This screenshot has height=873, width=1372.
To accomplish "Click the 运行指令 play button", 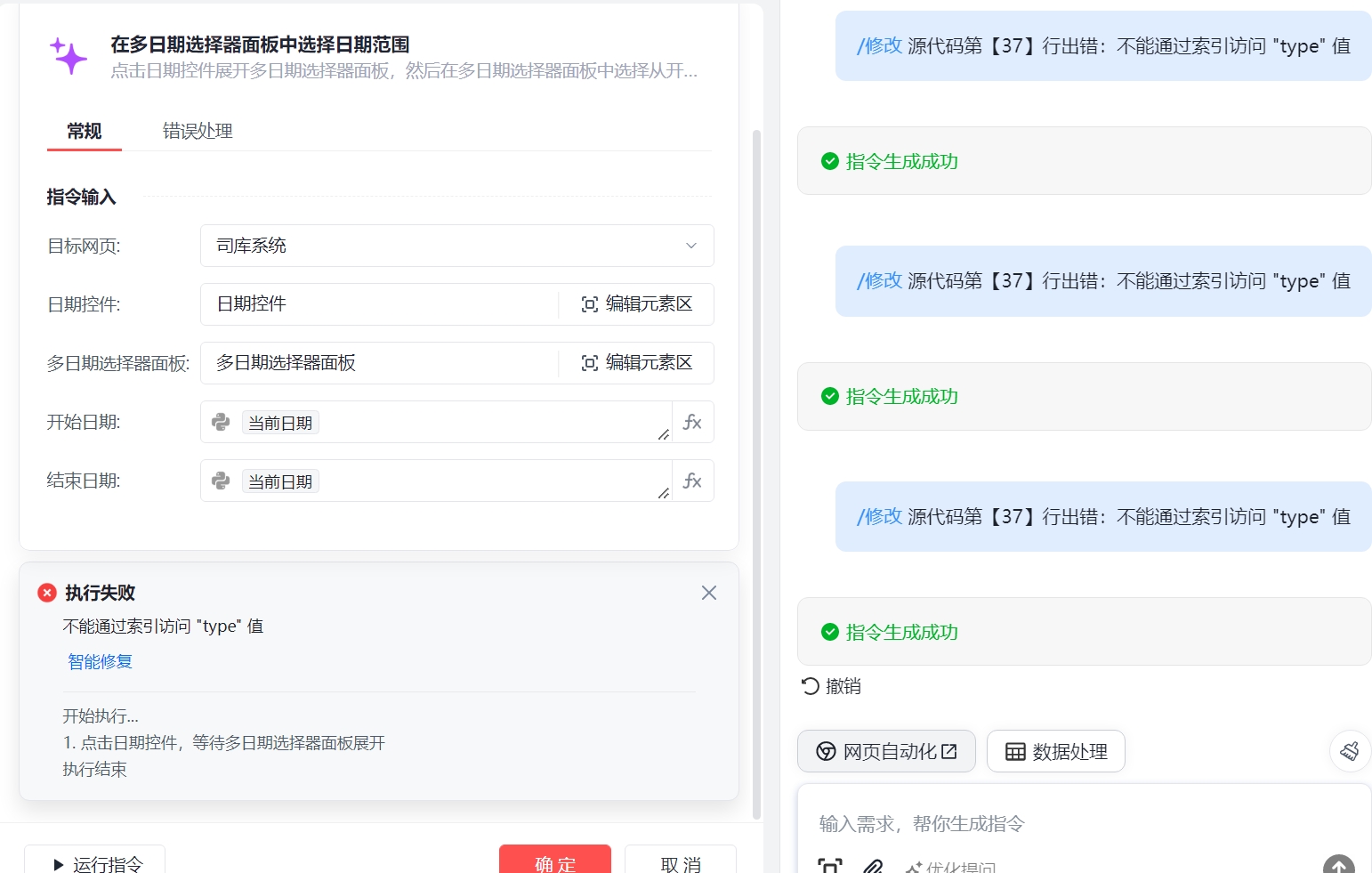I will pyautogui.click(x=95, y=861).
